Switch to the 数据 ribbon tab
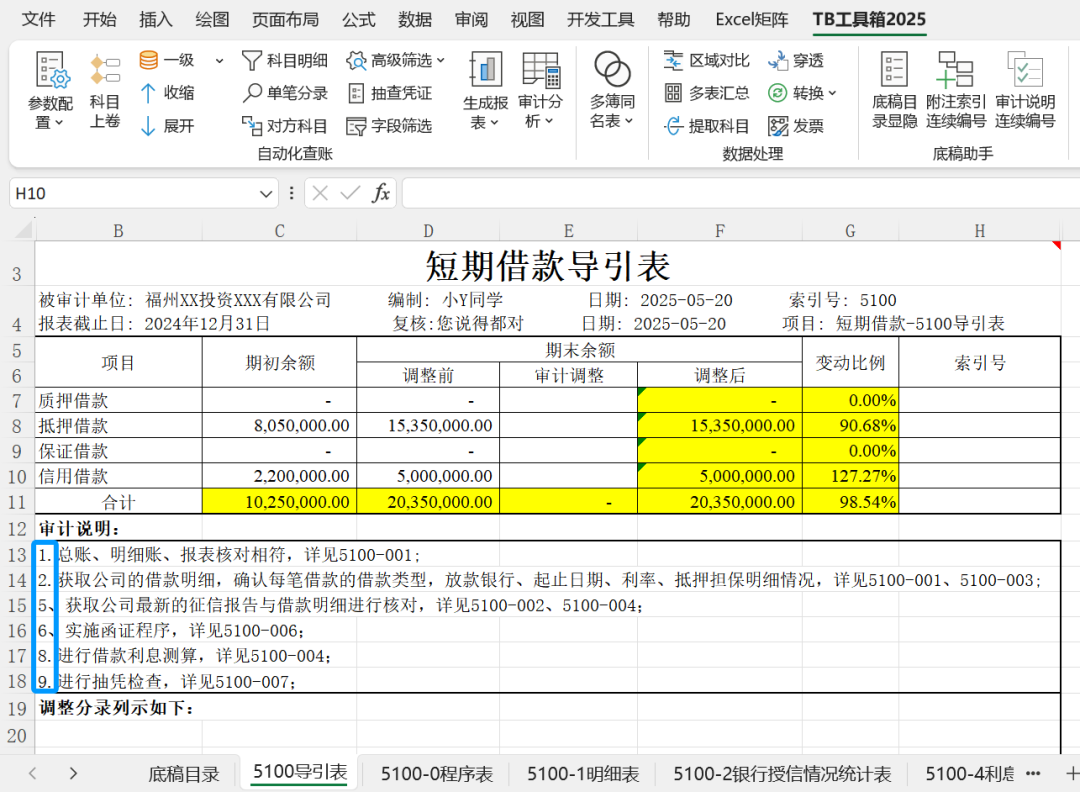1080x792 pixels. (x=415, y=19)
